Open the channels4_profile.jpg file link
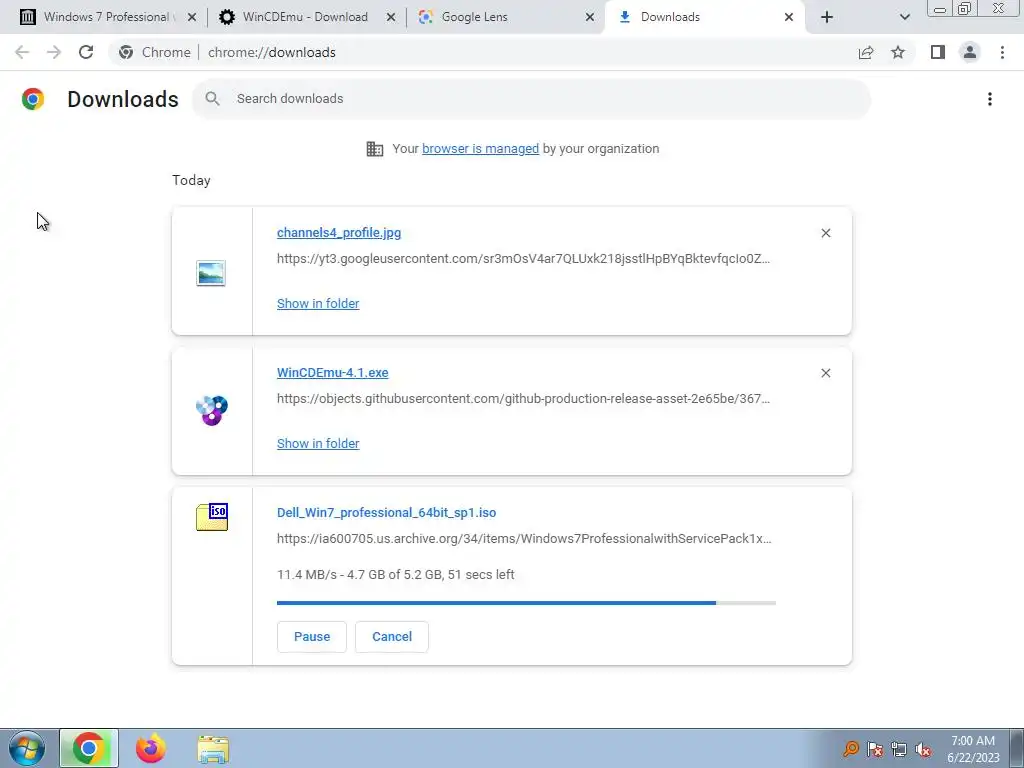1024x768 pixels. [x=339, y=232]
